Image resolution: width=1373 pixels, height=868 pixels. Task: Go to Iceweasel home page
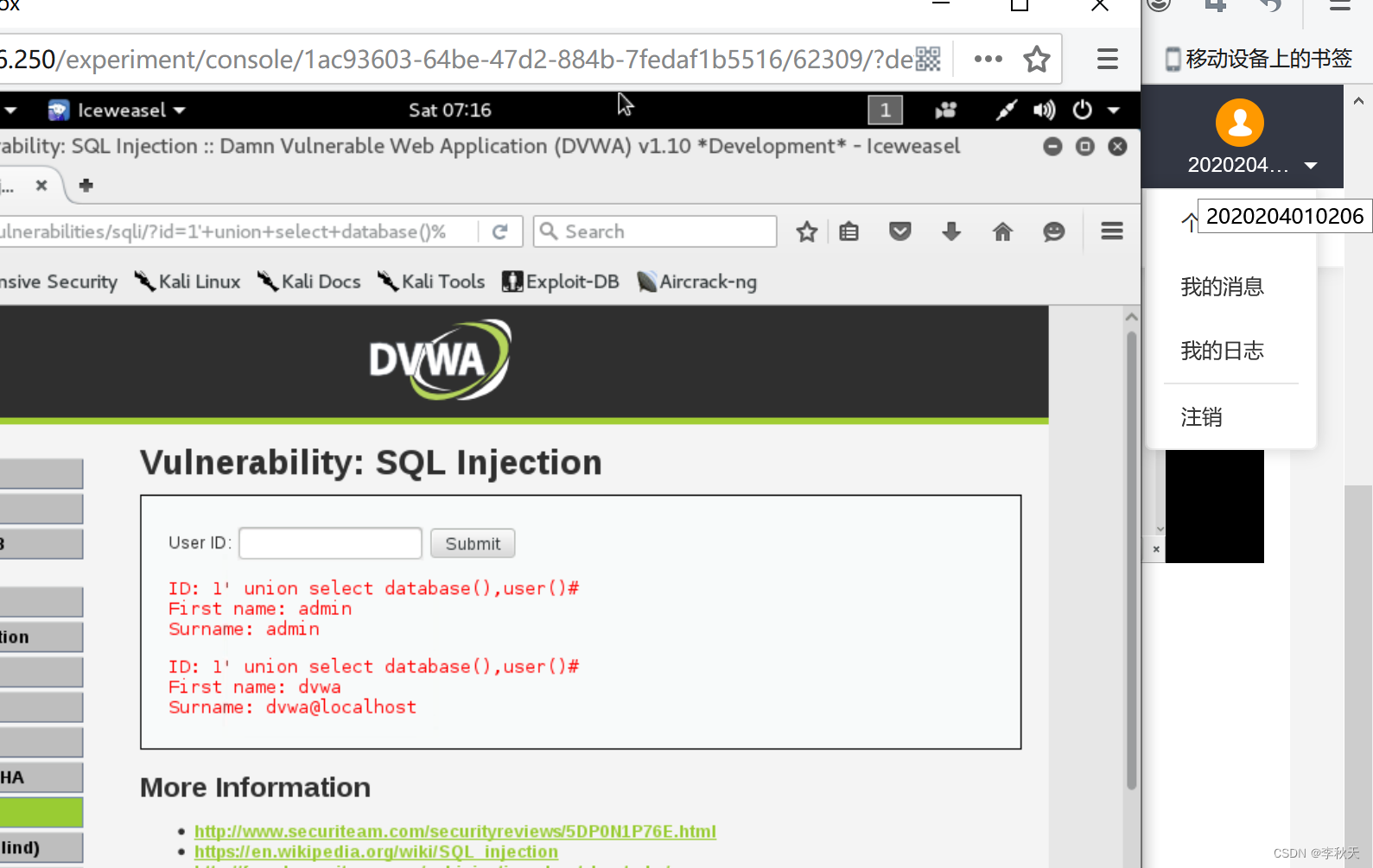click(x=1002, y=231)
